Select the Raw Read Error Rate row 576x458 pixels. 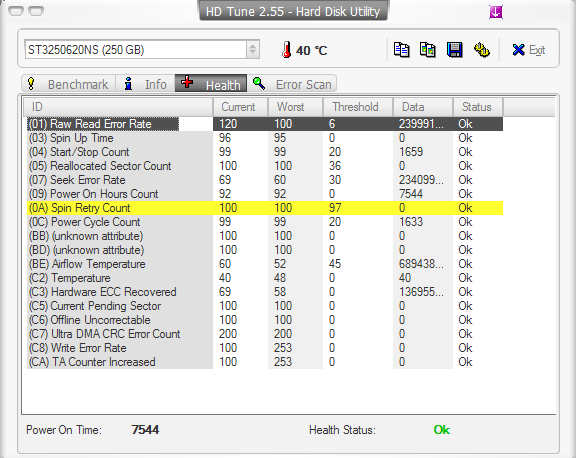265,124
